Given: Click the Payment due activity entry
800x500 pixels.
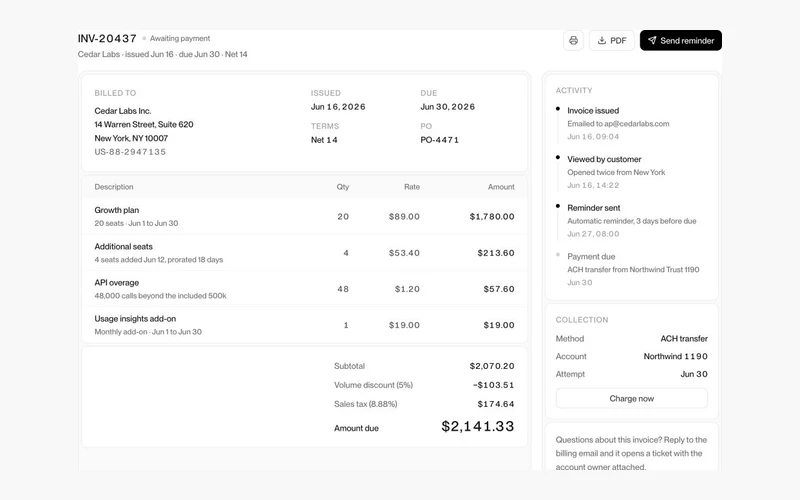Looking at the screenshot, I should pos(632,269).
